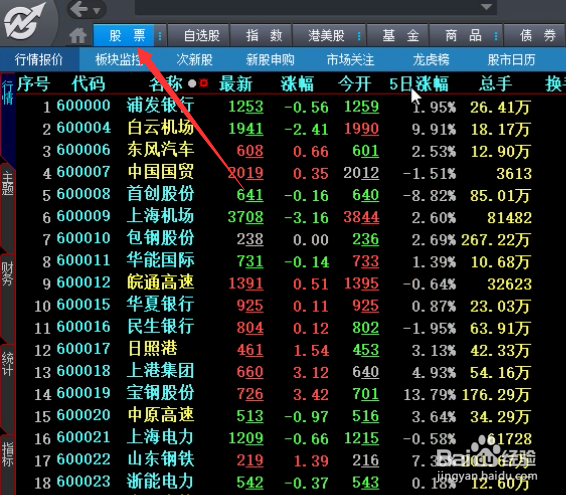Select the 上海电力 stock name

pyautogui.click(x=160, y=437)
